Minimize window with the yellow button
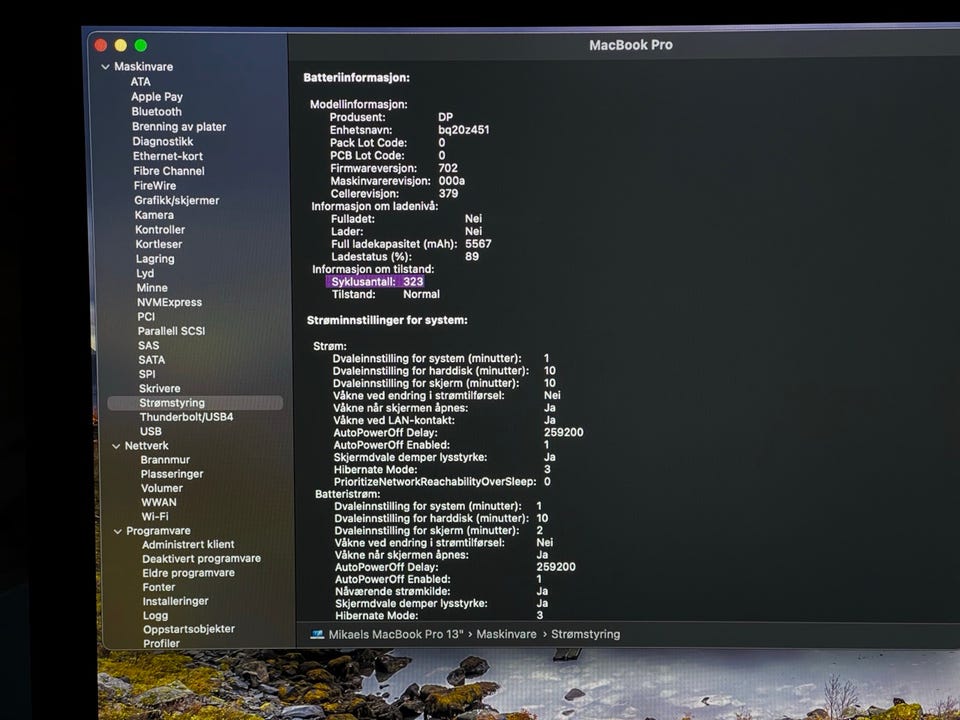The height and width of the screenshot is (720, 960). (121, 45)
